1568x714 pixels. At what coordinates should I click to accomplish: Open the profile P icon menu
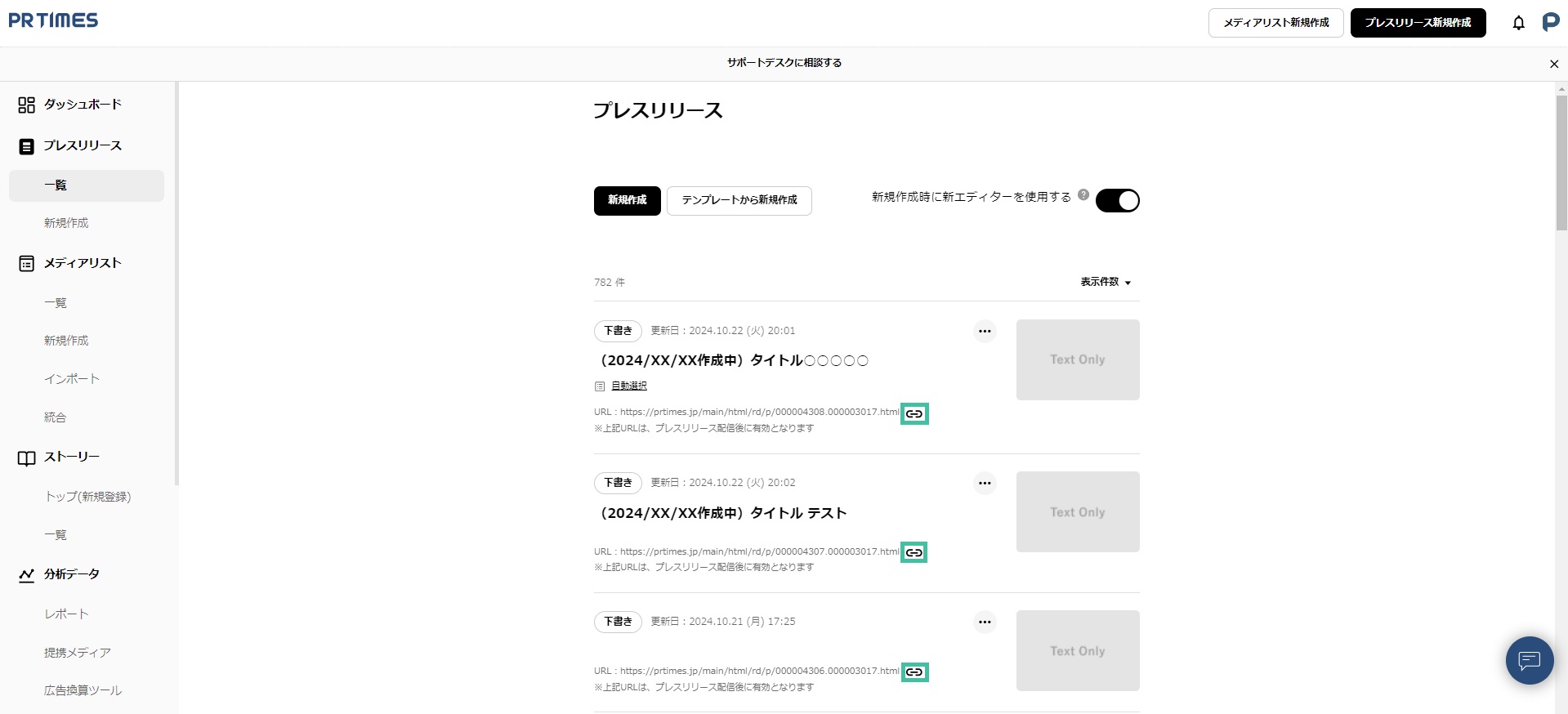pos(1550,23)
